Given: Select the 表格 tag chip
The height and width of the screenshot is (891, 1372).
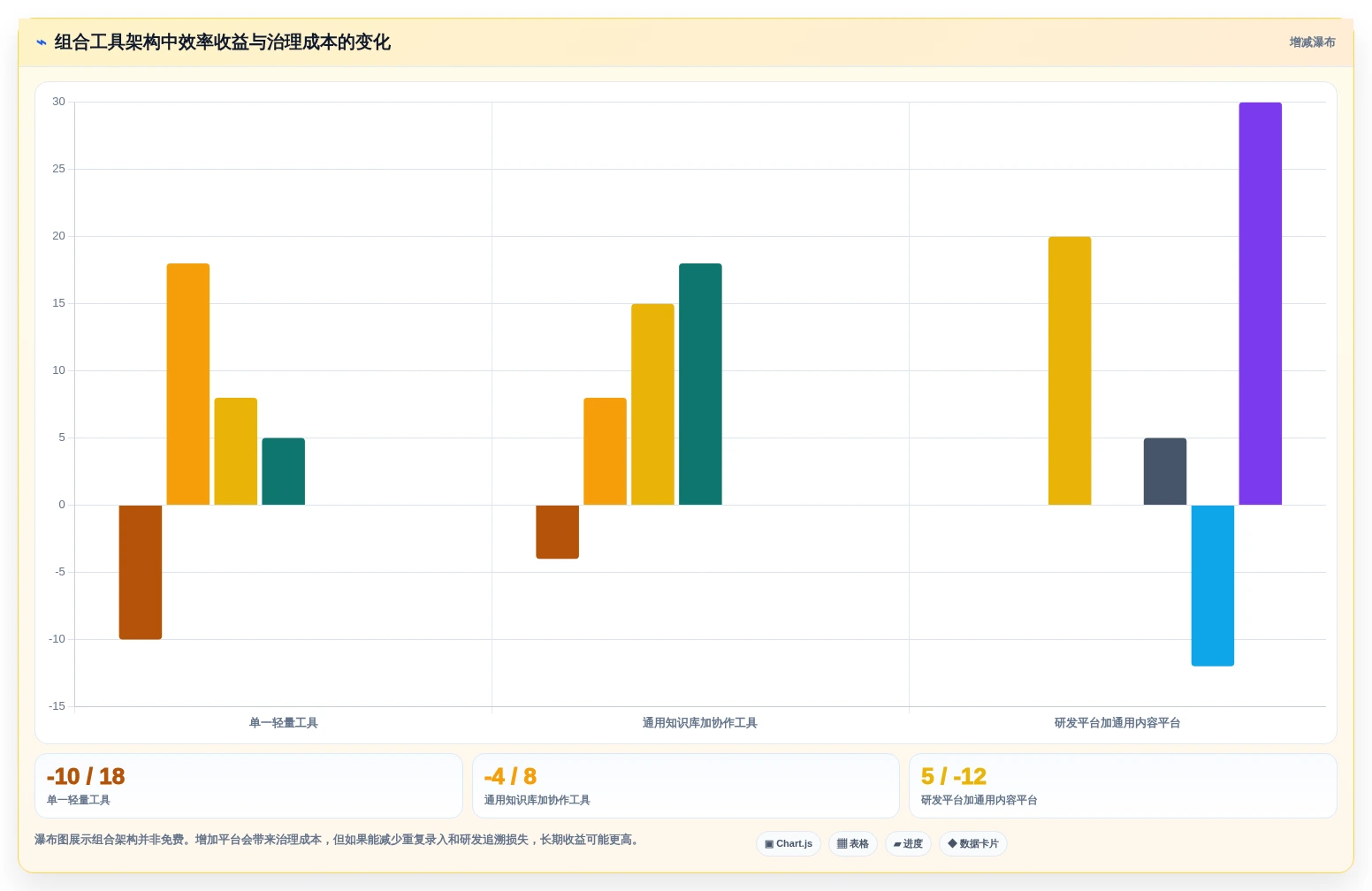Looking at the screenshot, I should (853, 843).
